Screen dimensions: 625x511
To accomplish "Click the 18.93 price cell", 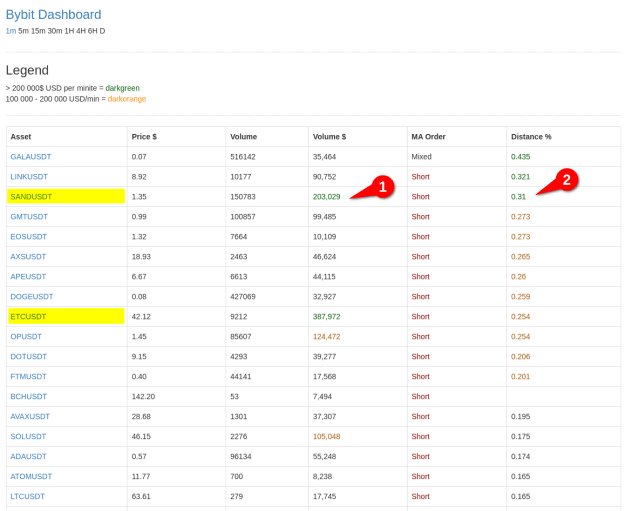I will (x=141, y=256).
